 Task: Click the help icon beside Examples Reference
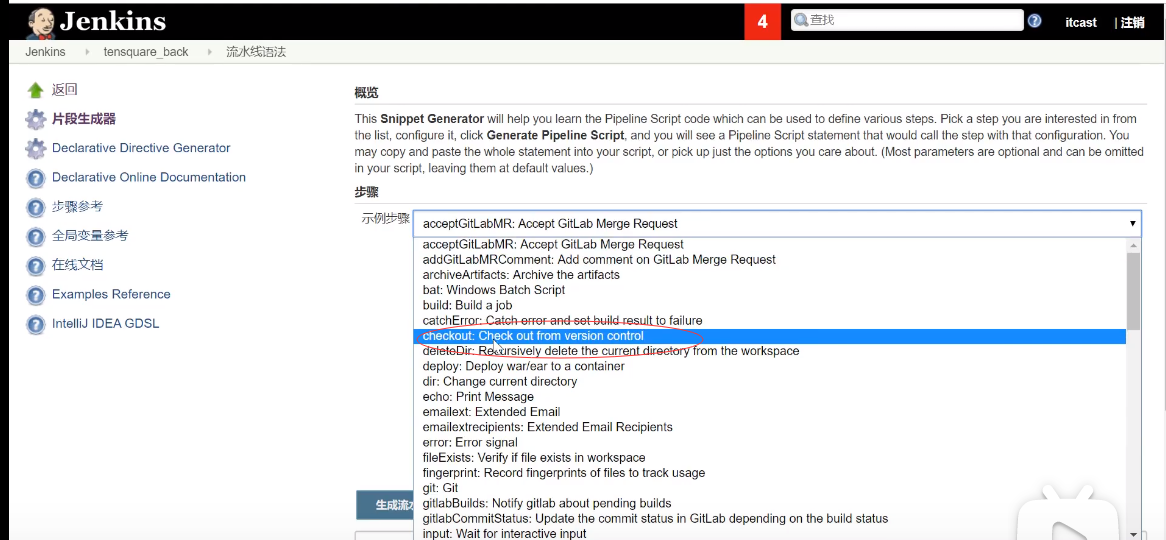click(x=35, y=295)
